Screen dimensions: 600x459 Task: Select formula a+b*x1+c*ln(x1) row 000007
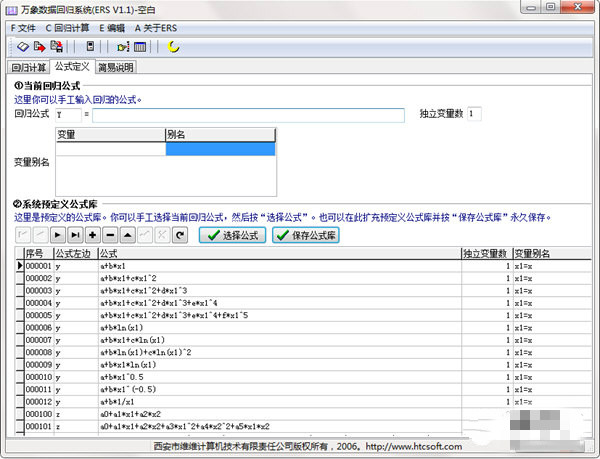304,340
